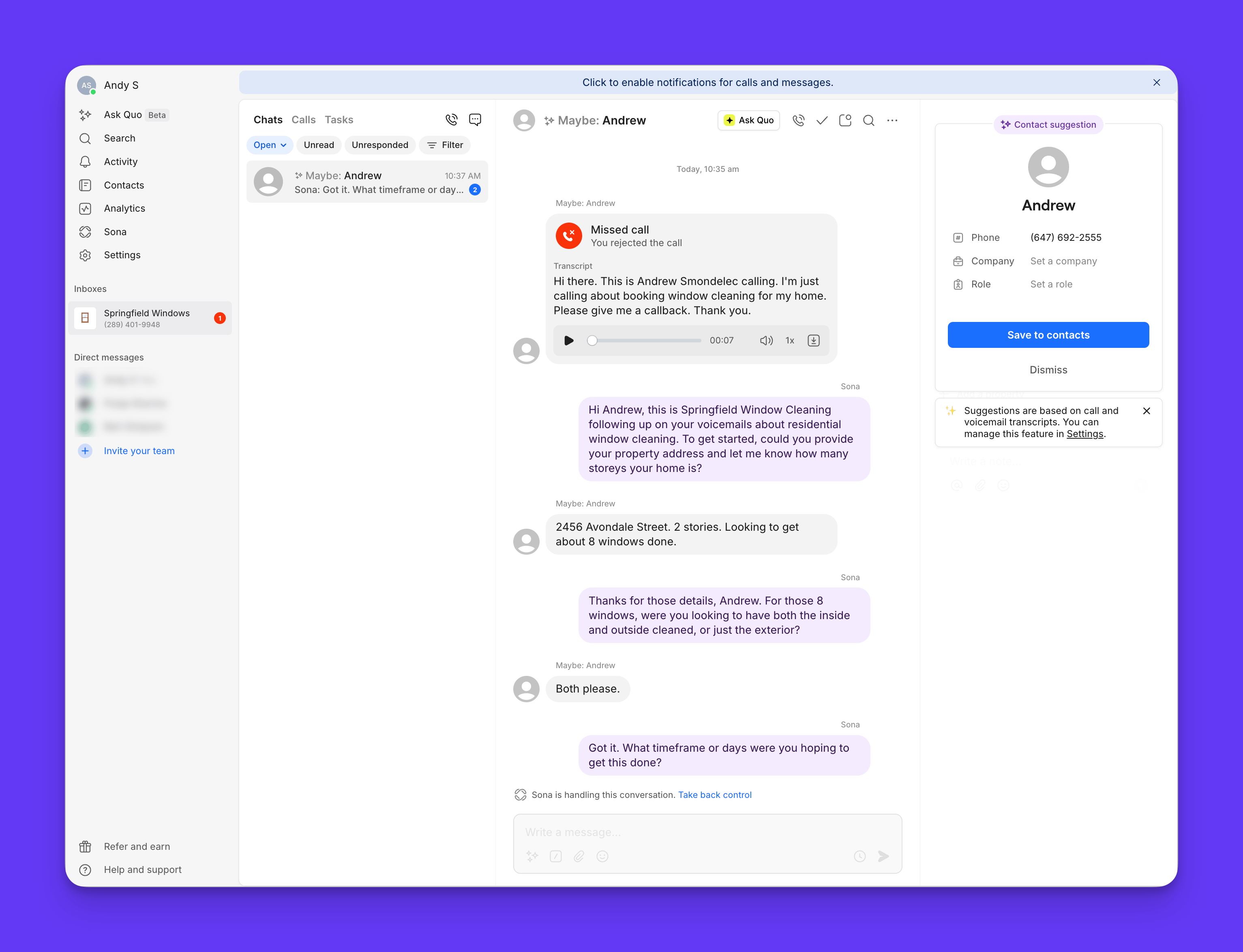The image size is (1243, 952).
Task: Click the square icon with dot in header
Action: [845, 120]
